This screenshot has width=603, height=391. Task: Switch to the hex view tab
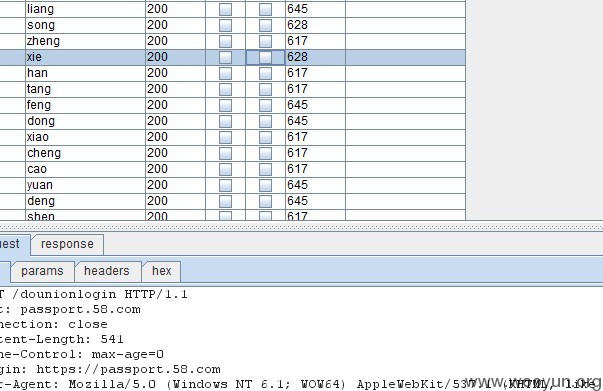pyautogui.click(x=162, y=271)
